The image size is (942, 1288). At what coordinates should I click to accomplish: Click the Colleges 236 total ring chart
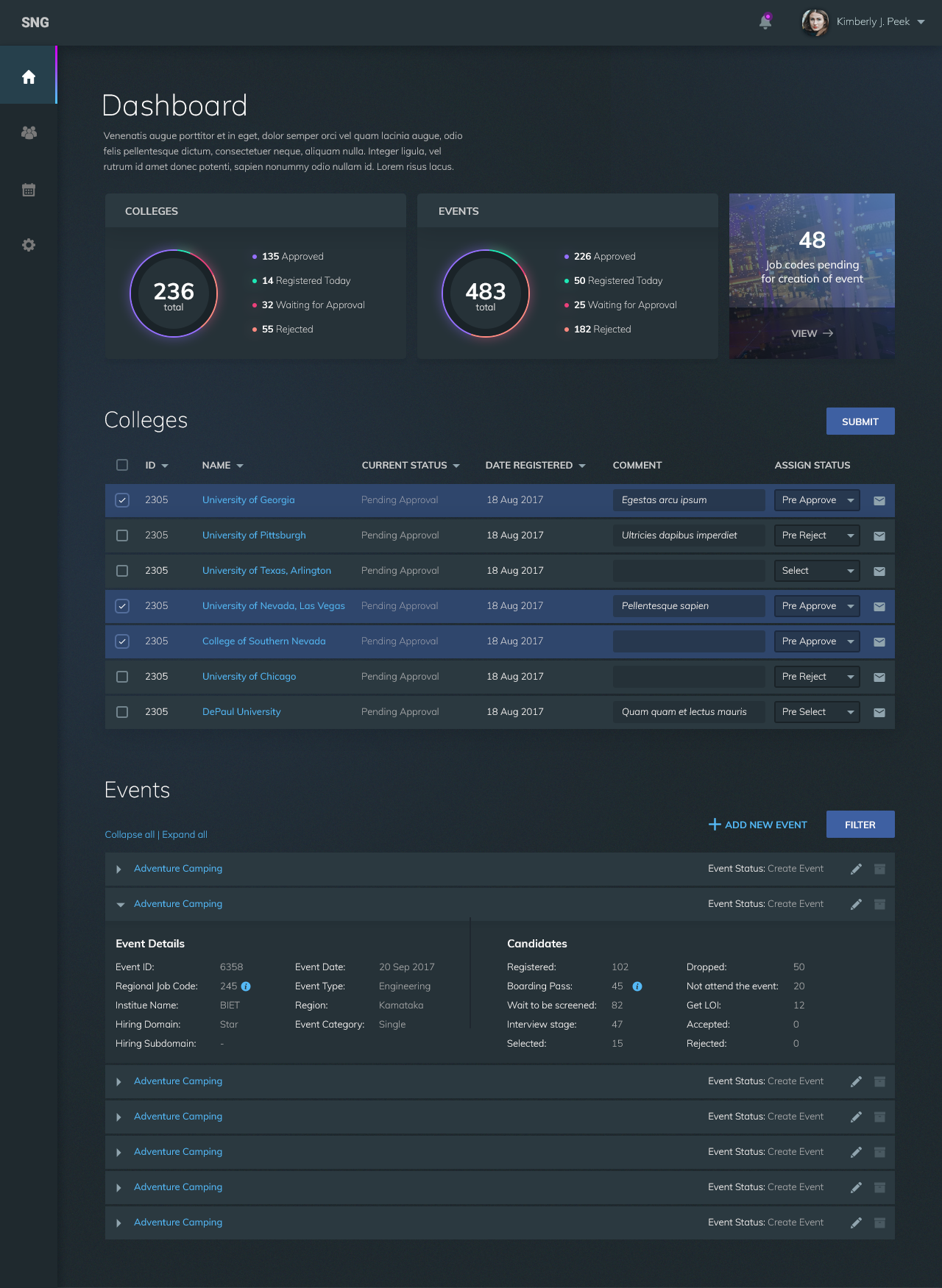pos(174,293)
